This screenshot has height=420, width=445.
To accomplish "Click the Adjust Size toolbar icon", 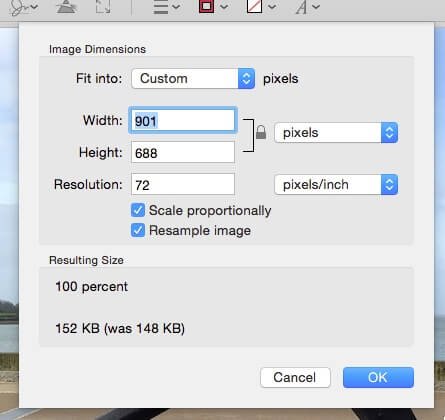I will [103, 6].
